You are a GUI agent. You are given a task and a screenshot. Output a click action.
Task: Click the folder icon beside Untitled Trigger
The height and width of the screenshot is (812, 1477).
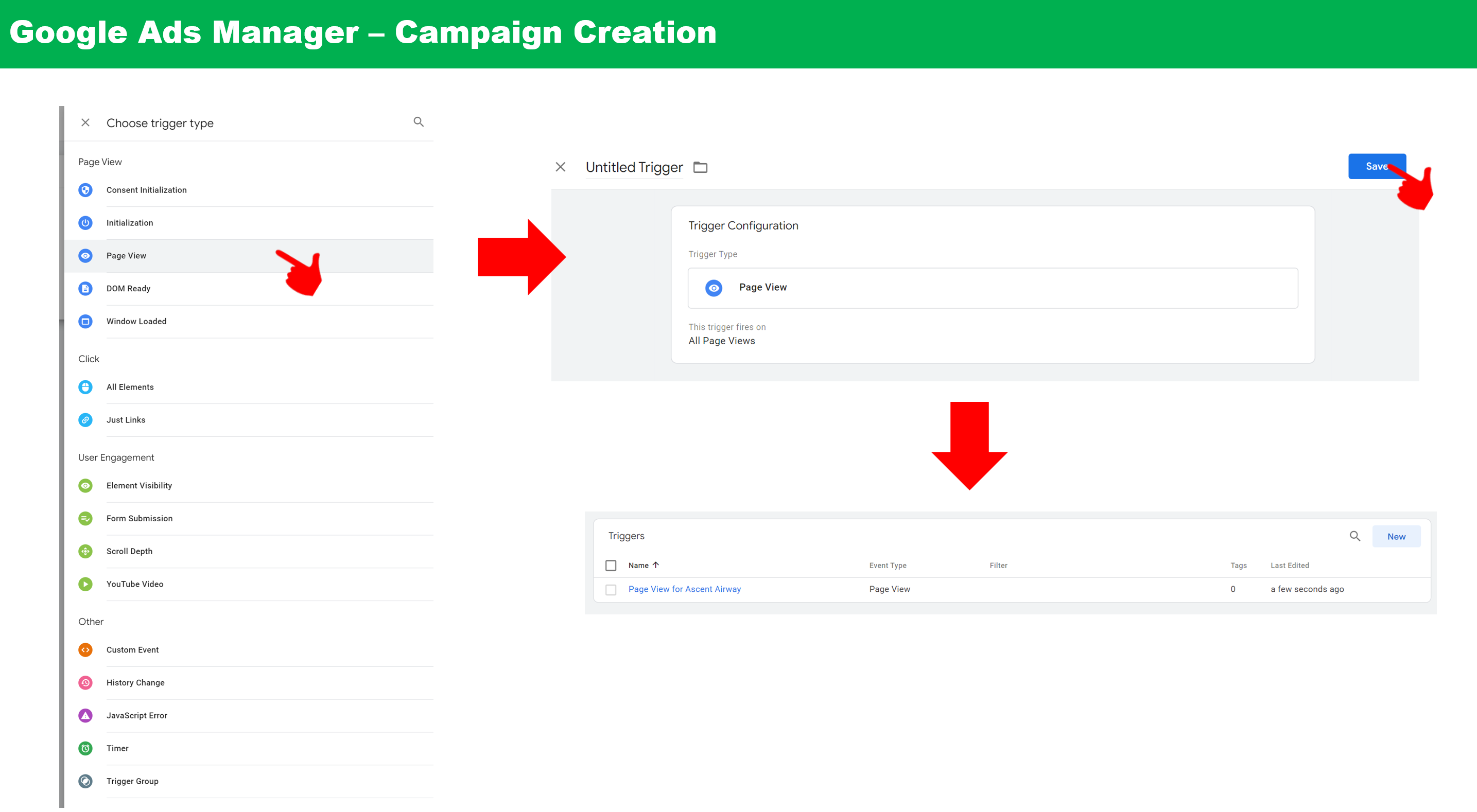coord(700,167)
